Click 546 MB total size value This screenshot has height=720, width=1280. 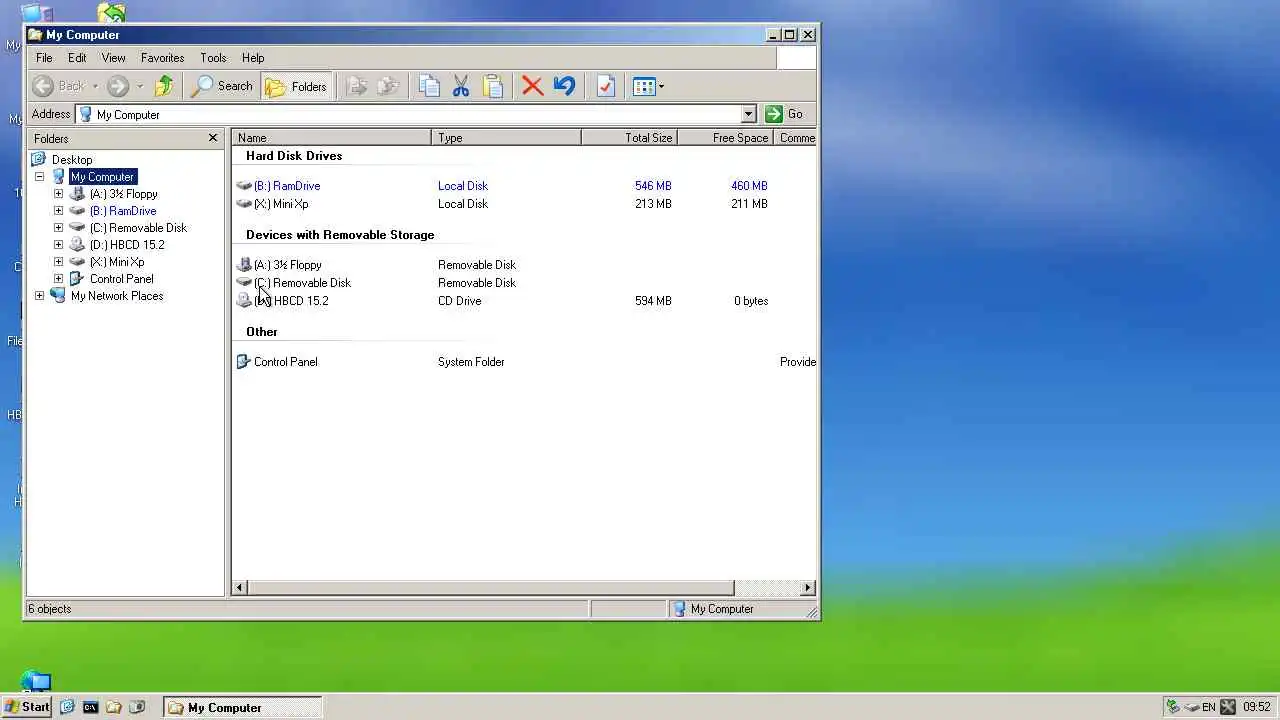pos(653,186)
